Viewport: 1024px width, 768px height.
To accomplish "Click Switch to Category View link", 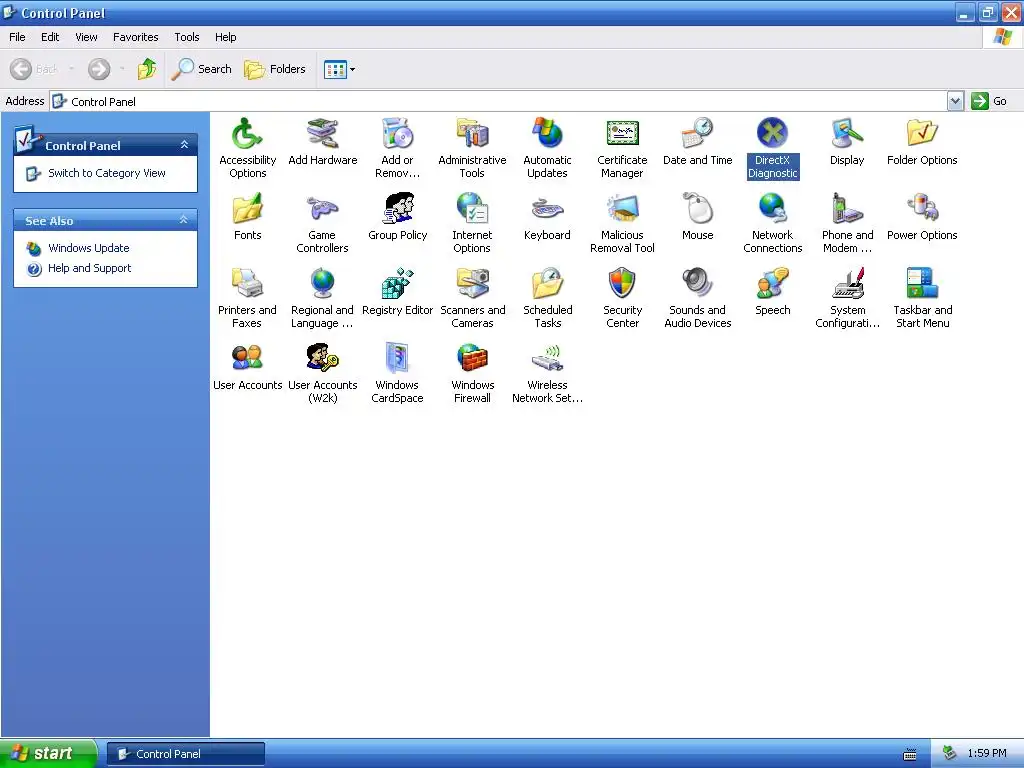I will [106, 173].
